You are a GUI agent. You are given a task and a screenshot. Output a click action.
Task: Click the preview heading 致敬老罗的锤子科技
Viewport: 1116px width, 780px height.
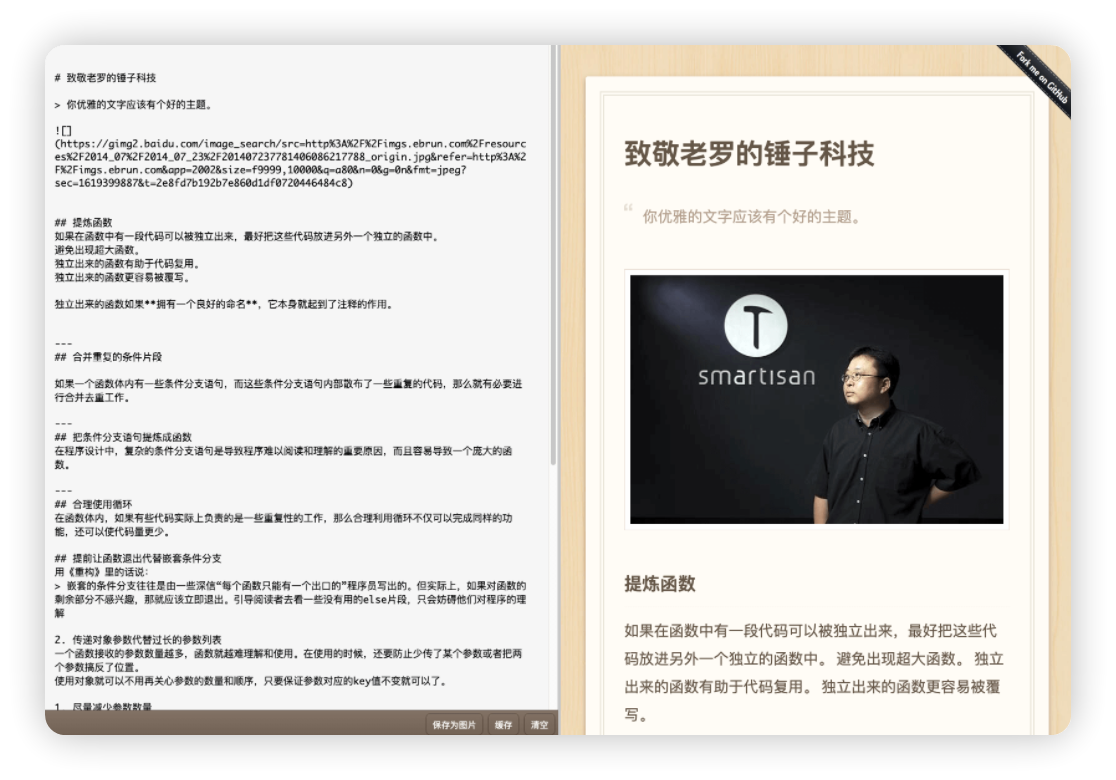point(749,153)
